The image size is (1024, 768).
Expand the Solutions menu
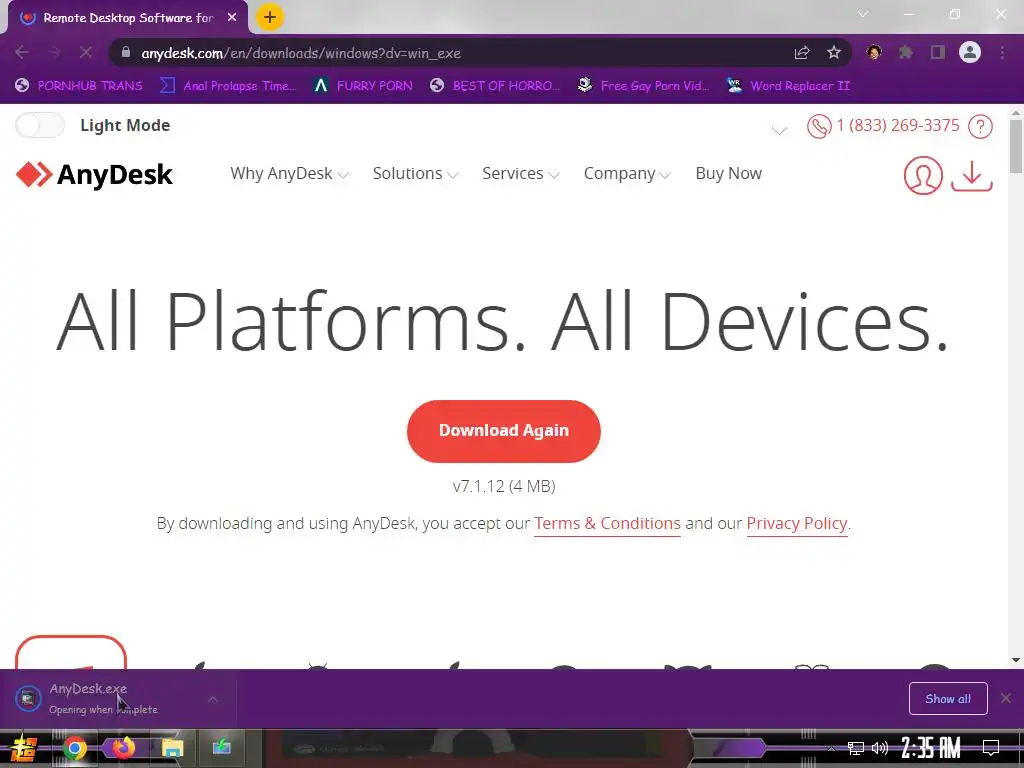point(415,174)
